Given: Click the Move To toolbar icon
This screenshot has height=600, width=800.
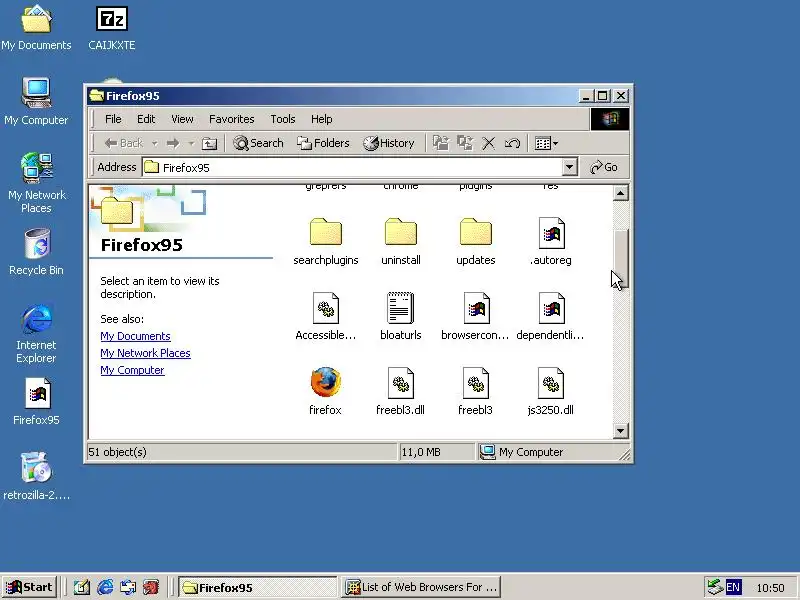Looking at the screenshot, I should tap(441, 143).
